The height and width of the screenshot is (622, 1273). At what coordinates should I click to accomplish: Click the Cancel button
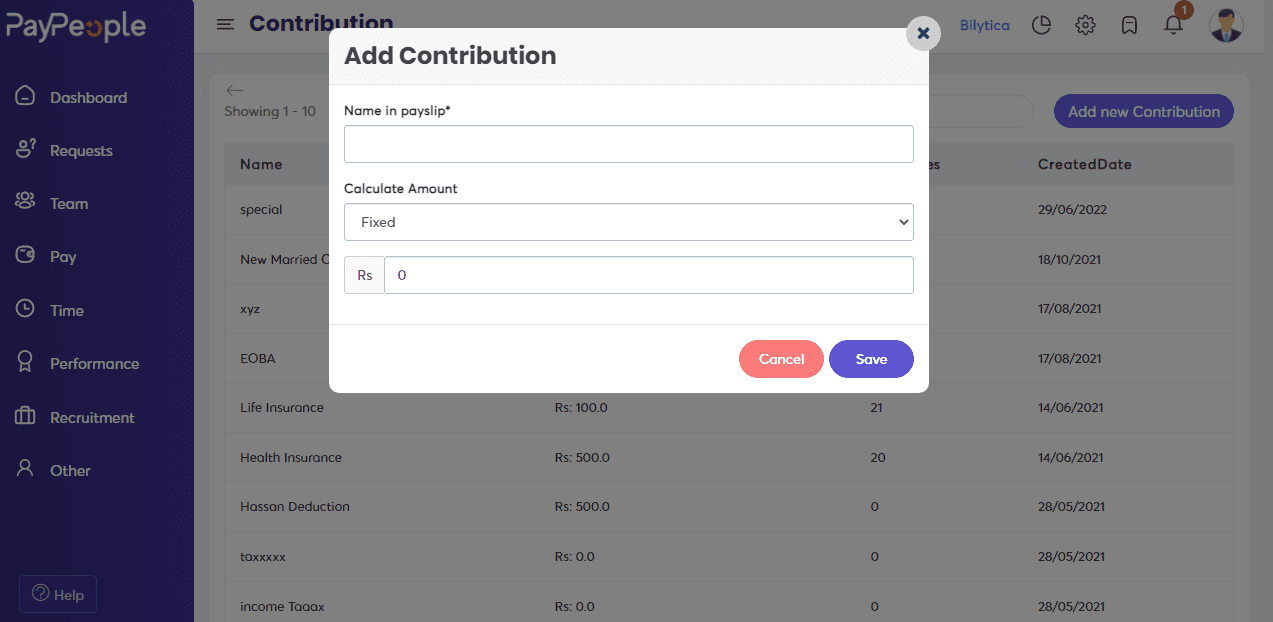tap(781, 359)
